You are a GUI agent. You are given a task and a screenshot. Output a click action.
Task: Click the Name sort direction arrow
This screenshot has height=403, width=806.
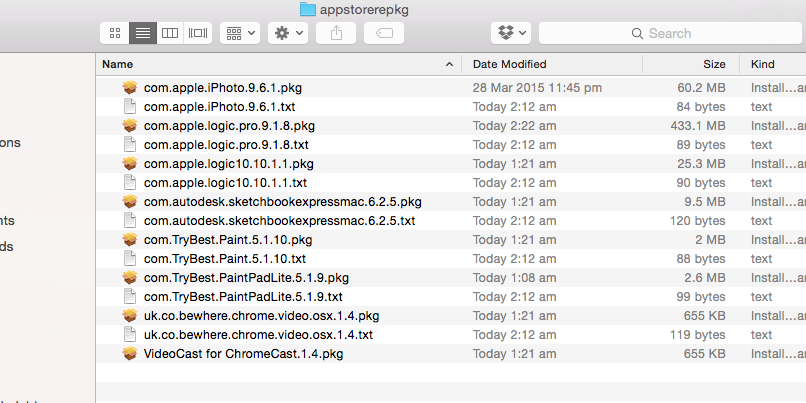449,64
